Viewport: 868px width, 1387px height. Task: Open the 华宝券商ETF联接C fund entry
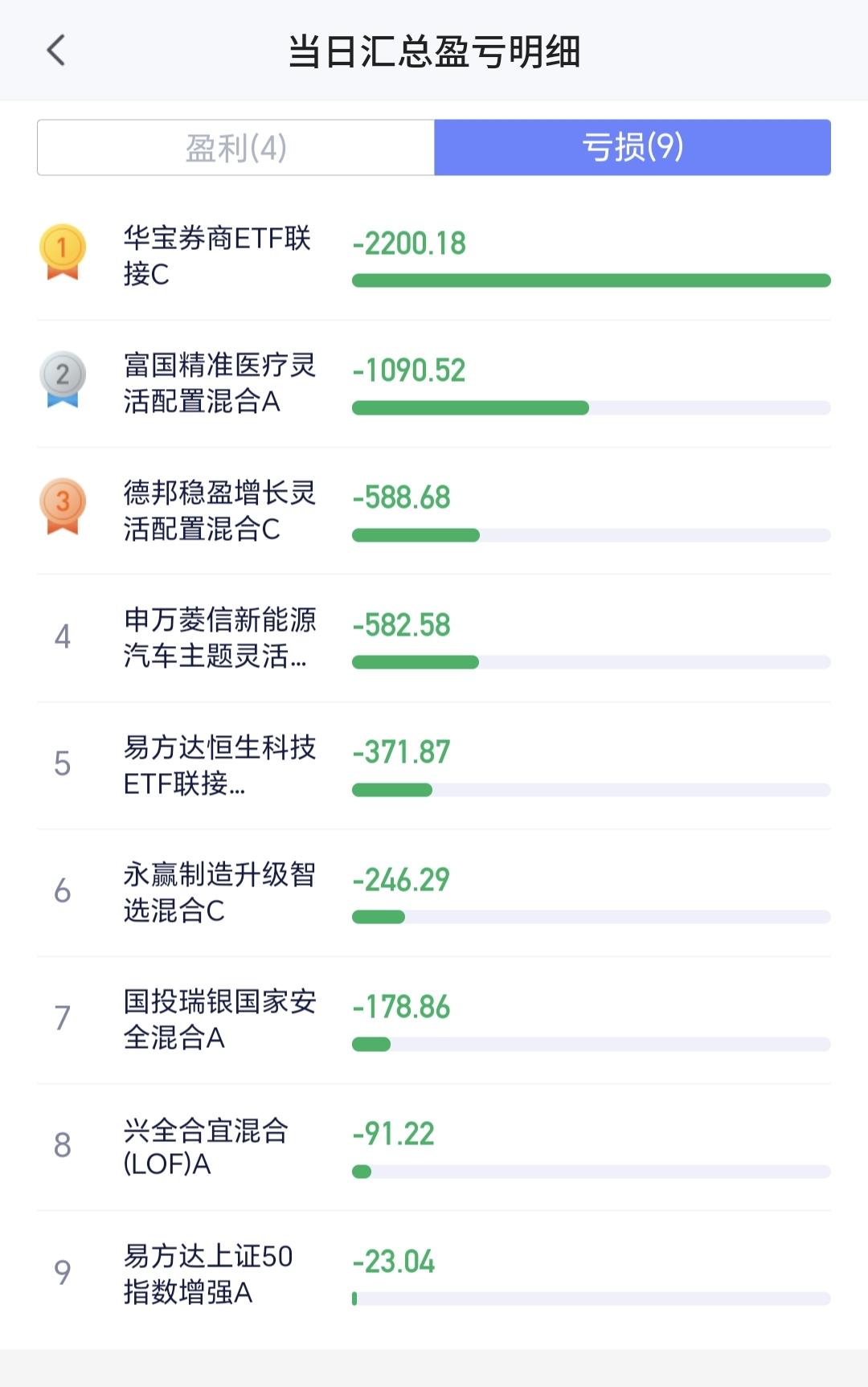pos(434,256)
